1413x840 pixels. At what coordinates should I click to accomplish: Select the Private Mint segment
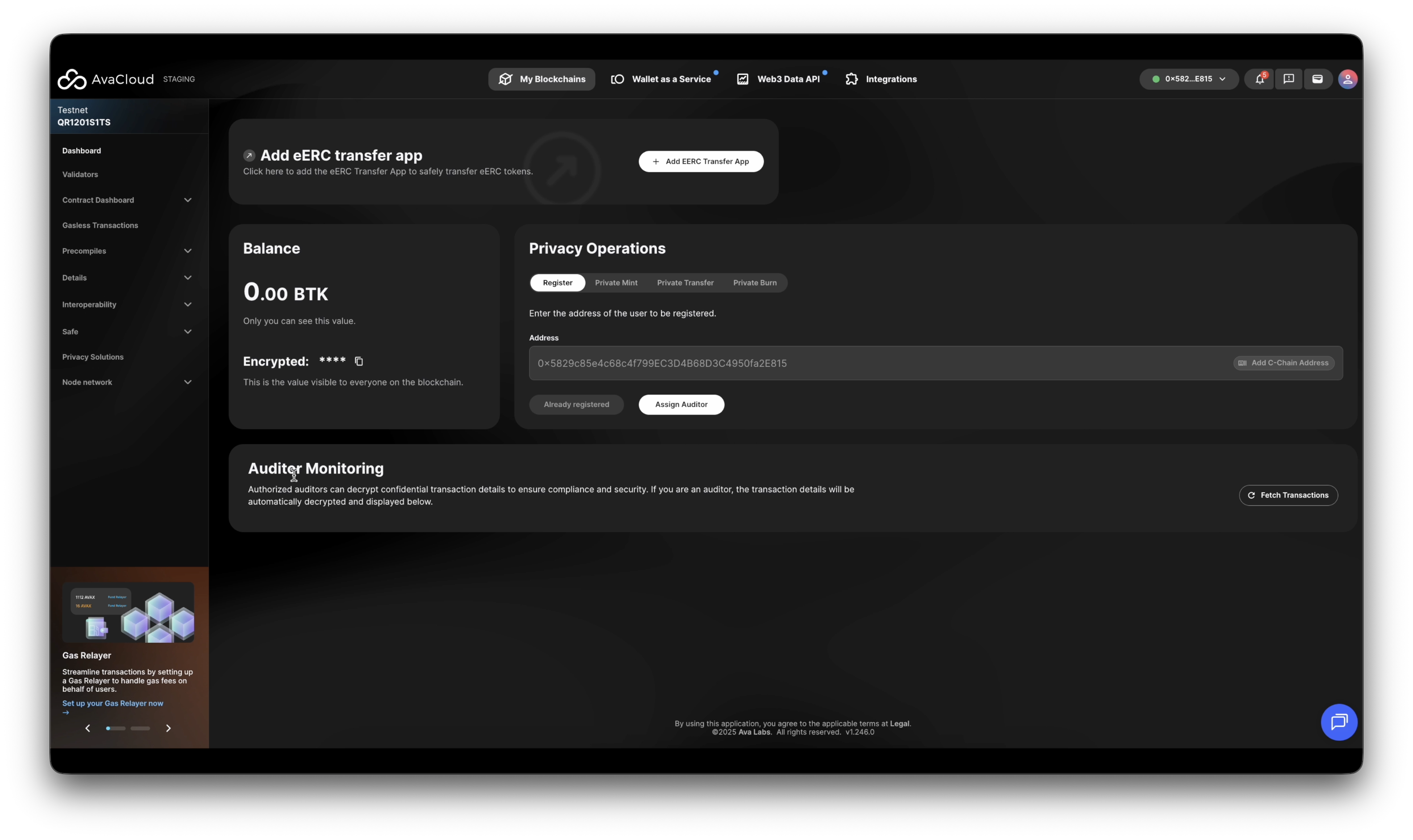[x=615, y=283]
